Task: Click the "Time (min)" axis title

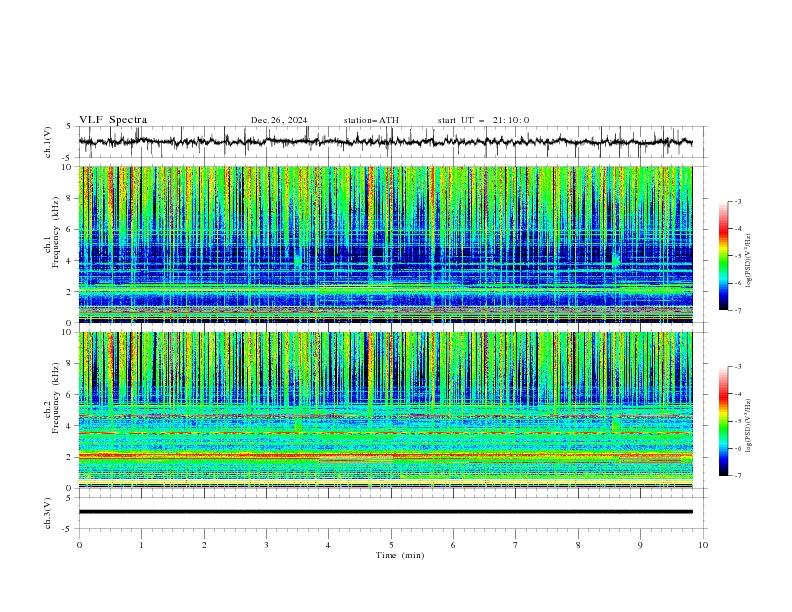Action: coord(400,555)
